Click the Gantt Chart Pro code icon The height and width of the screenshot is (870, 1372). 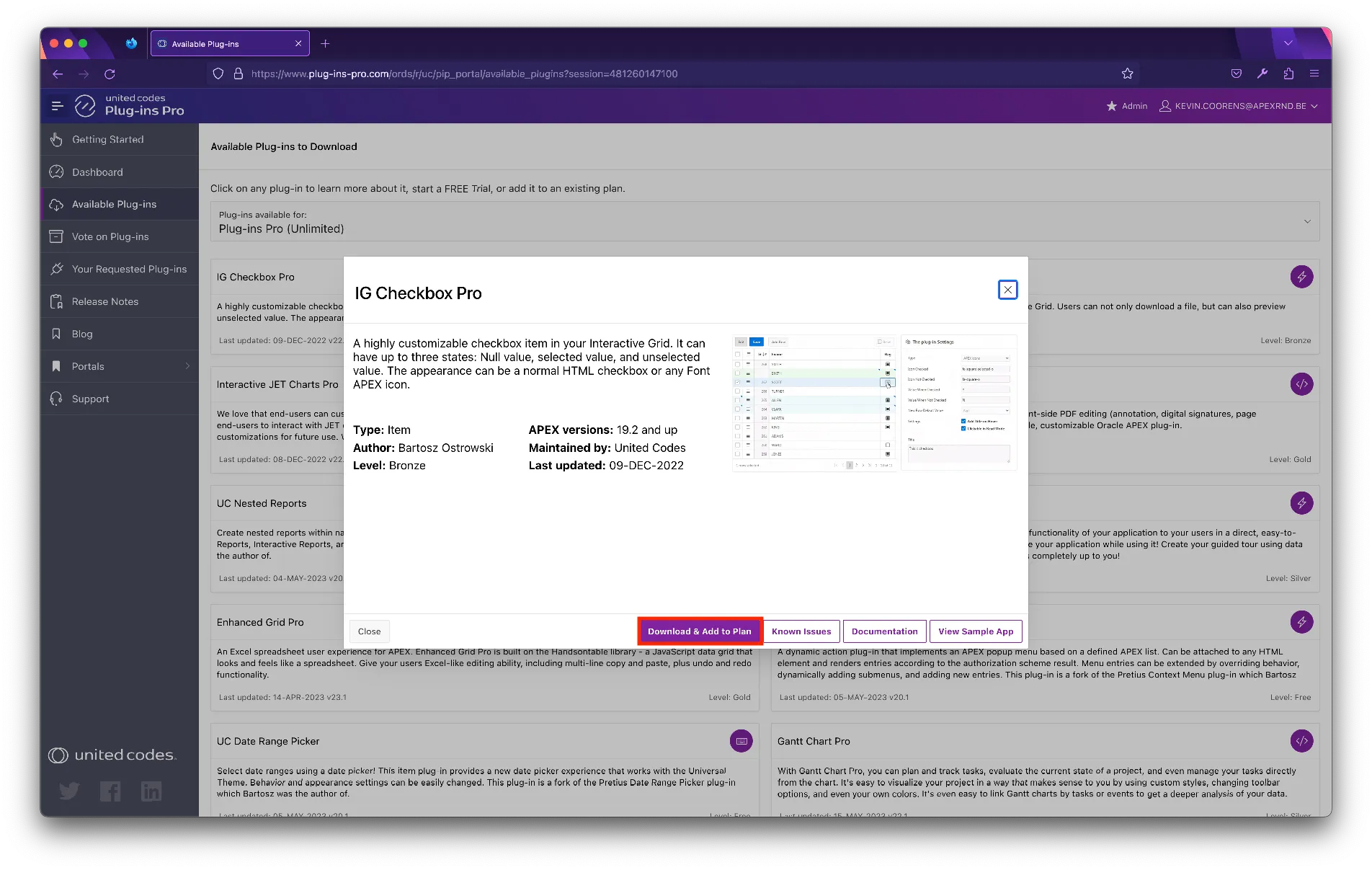point(1301,741)
